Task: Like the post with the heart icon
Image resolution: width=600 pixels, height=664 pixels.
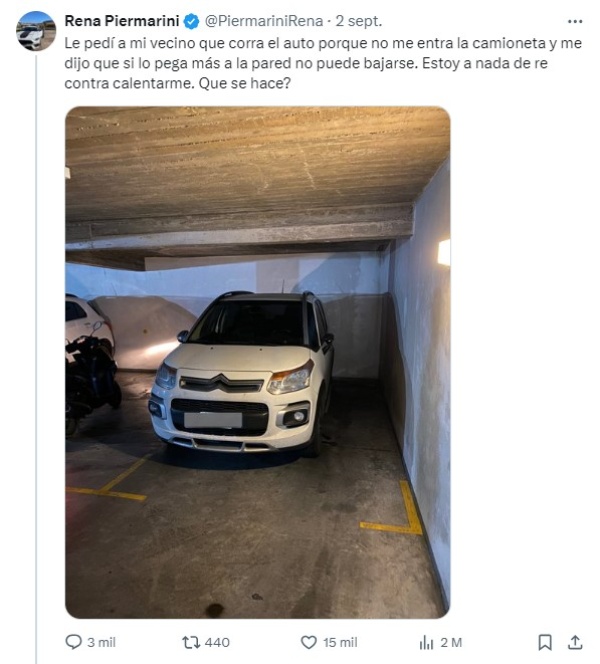Action: pos(309,642)
